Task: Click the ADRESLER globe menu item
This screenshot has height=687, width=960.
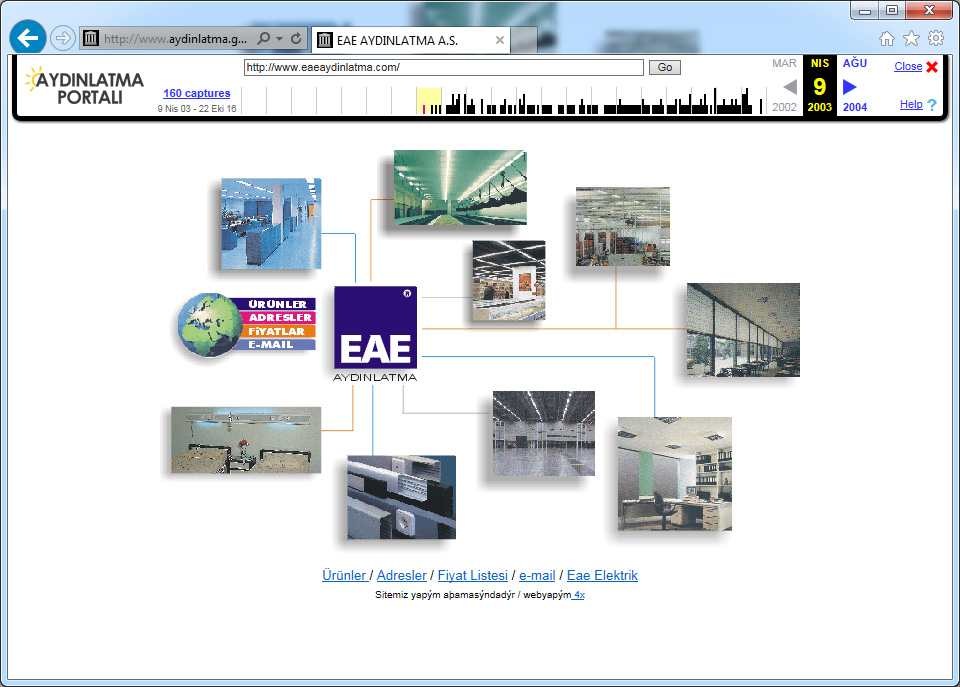Action: coord(280,318)
